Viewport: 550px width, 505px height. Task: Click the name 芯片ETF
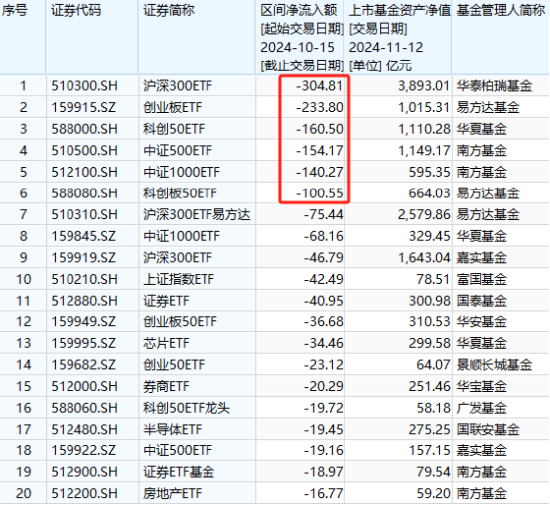[x=166, y=343]
